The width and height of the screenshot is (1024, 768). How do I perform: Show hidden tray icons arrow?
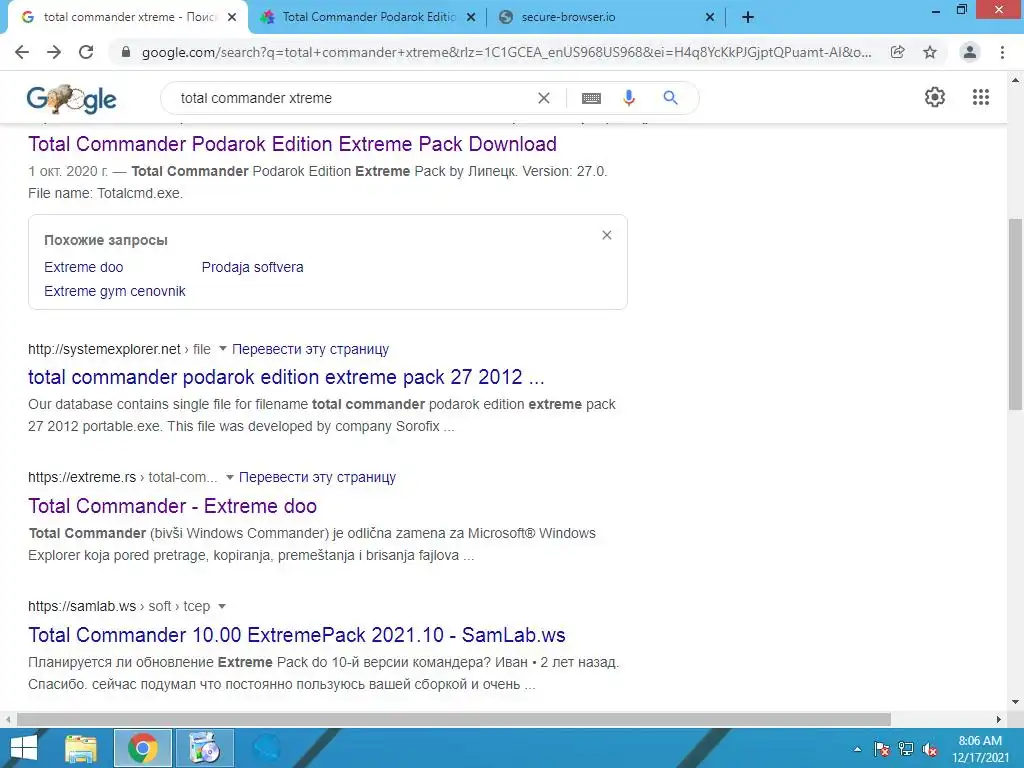pyautogui.click(x=857, y=749)
